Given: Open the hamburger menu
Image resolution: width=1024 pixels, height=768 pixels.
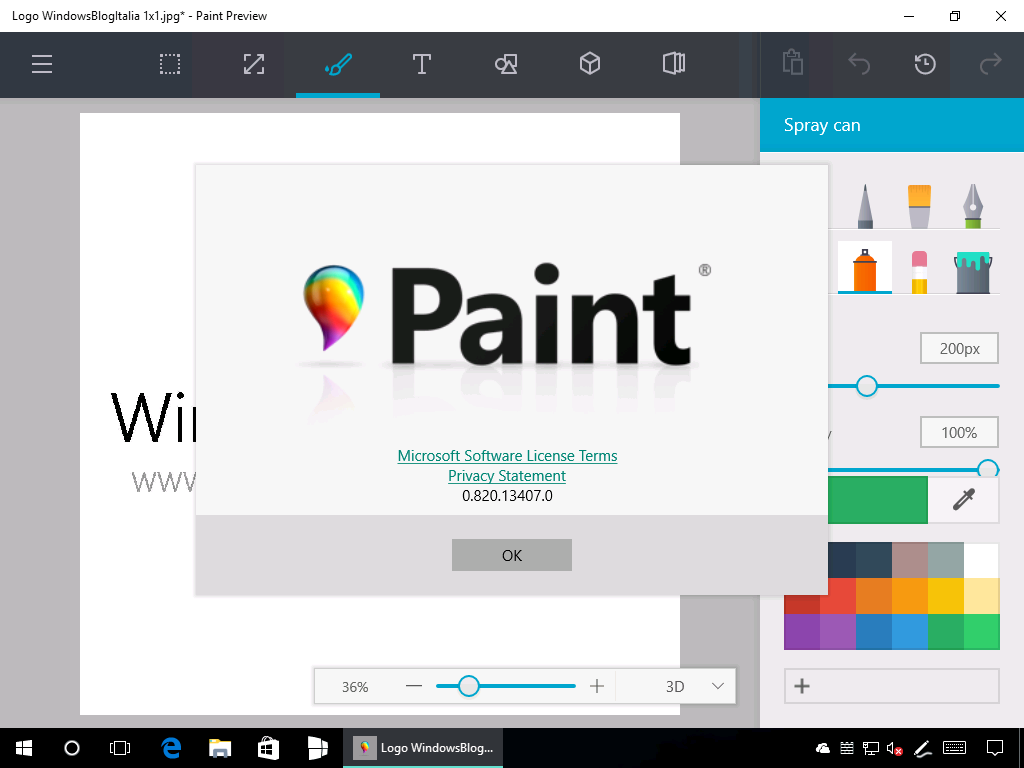Looking at the screenshot, I should 41,64.
